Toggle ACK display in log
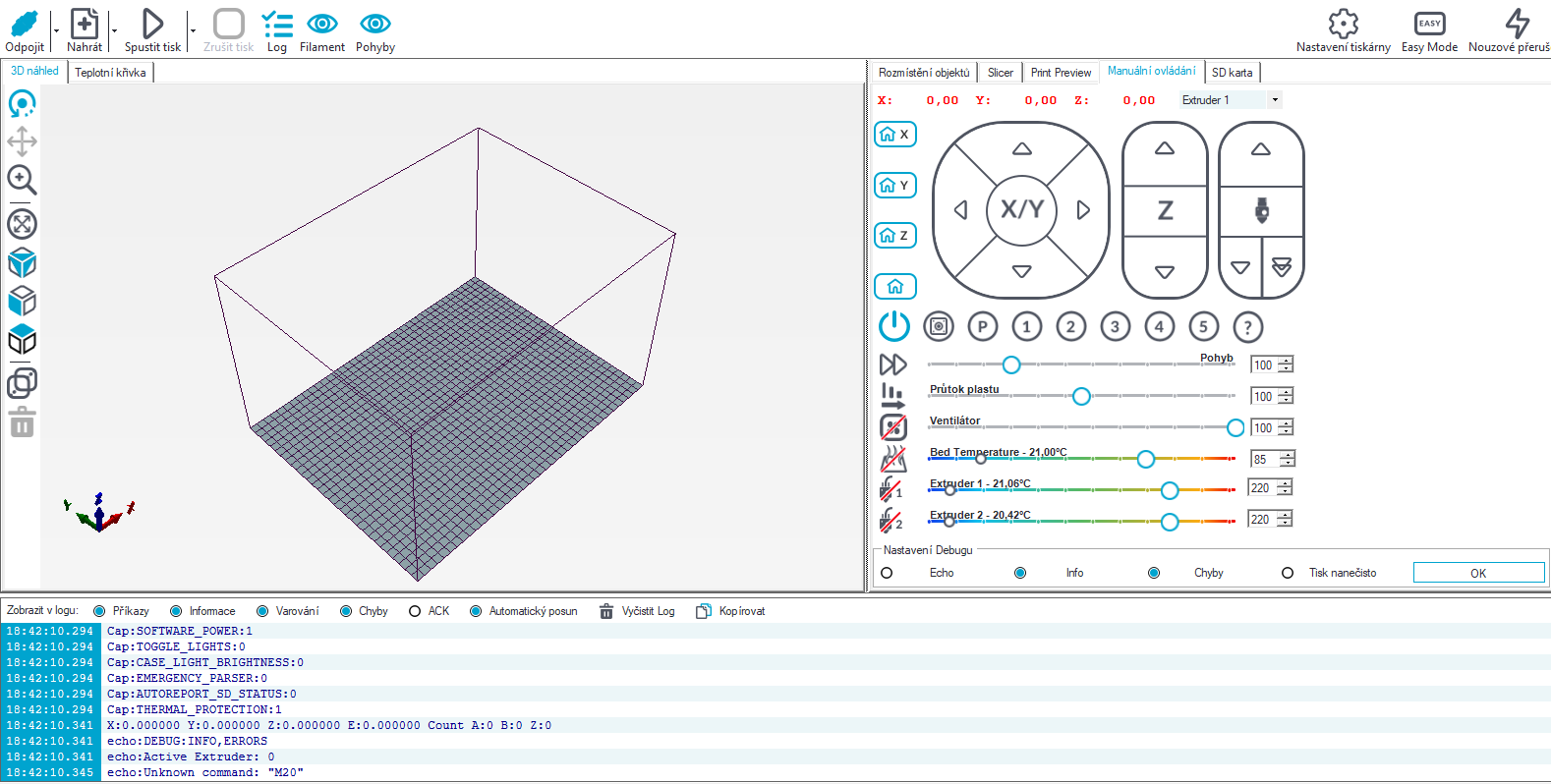Viewport: 1551px width, 784px height. [x=415, y=611]
